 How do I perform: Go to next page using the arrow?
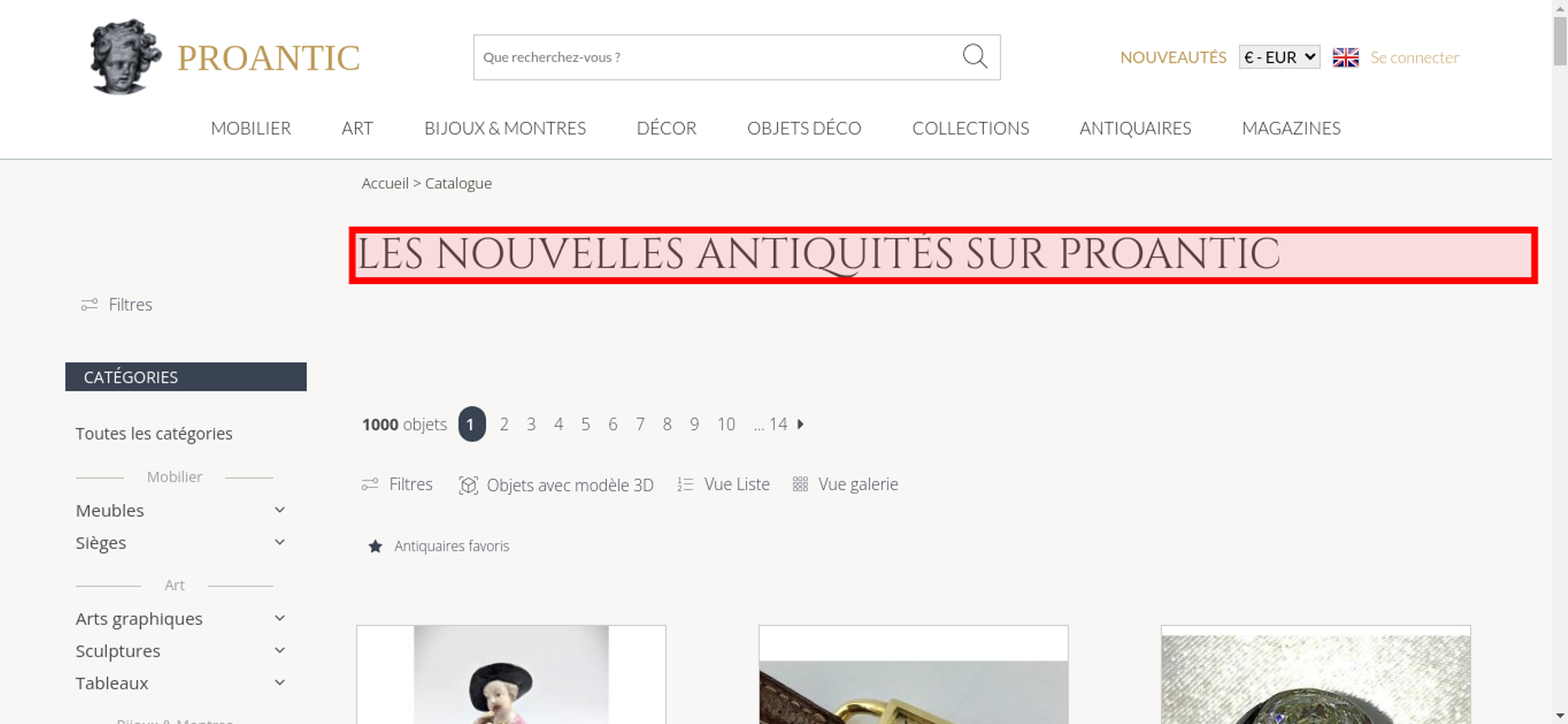pos(800,424)
